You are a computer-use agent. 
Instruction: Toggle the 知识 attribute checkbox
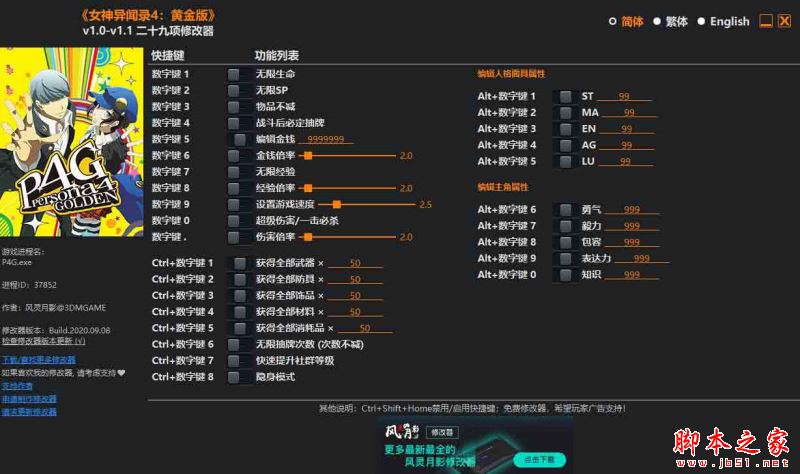point(565,275)
